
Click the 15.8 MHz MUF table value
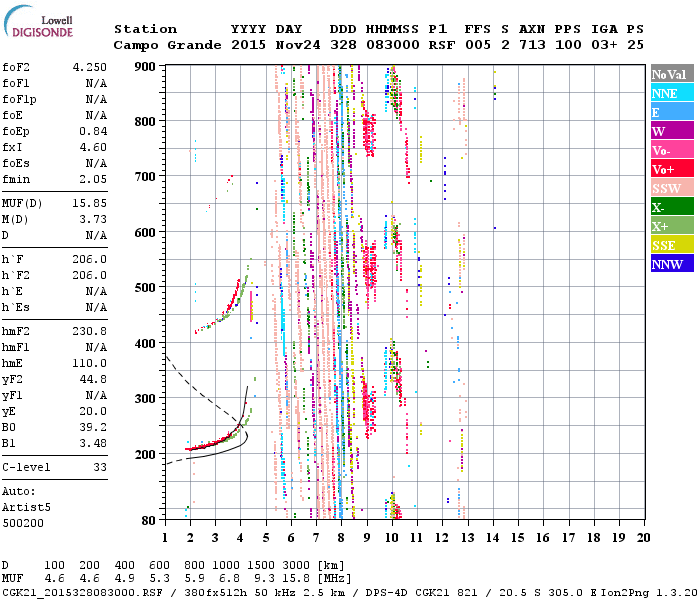(x=296, y=578)
